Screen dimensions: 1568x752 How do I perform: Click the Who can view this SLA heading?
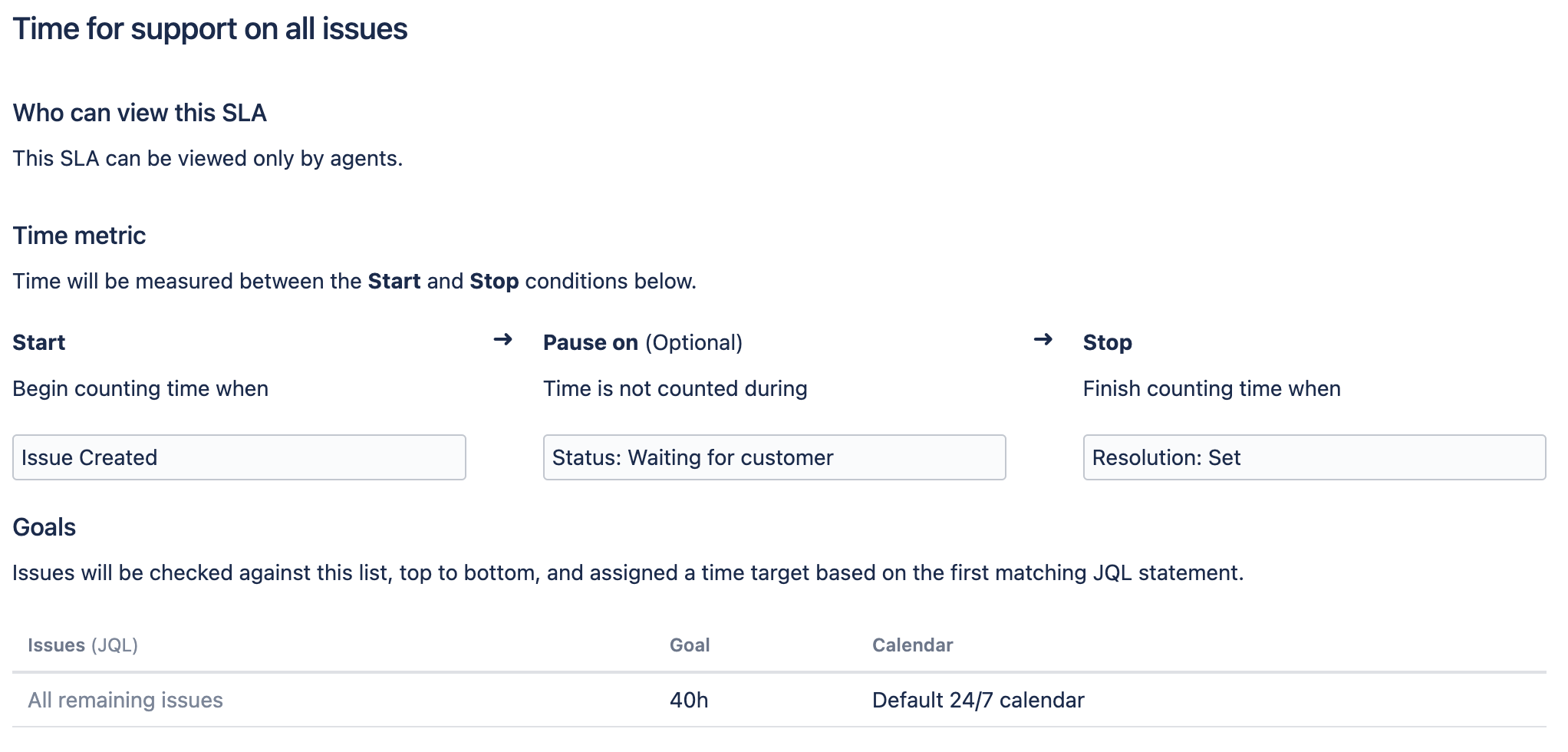pos(140,113)
